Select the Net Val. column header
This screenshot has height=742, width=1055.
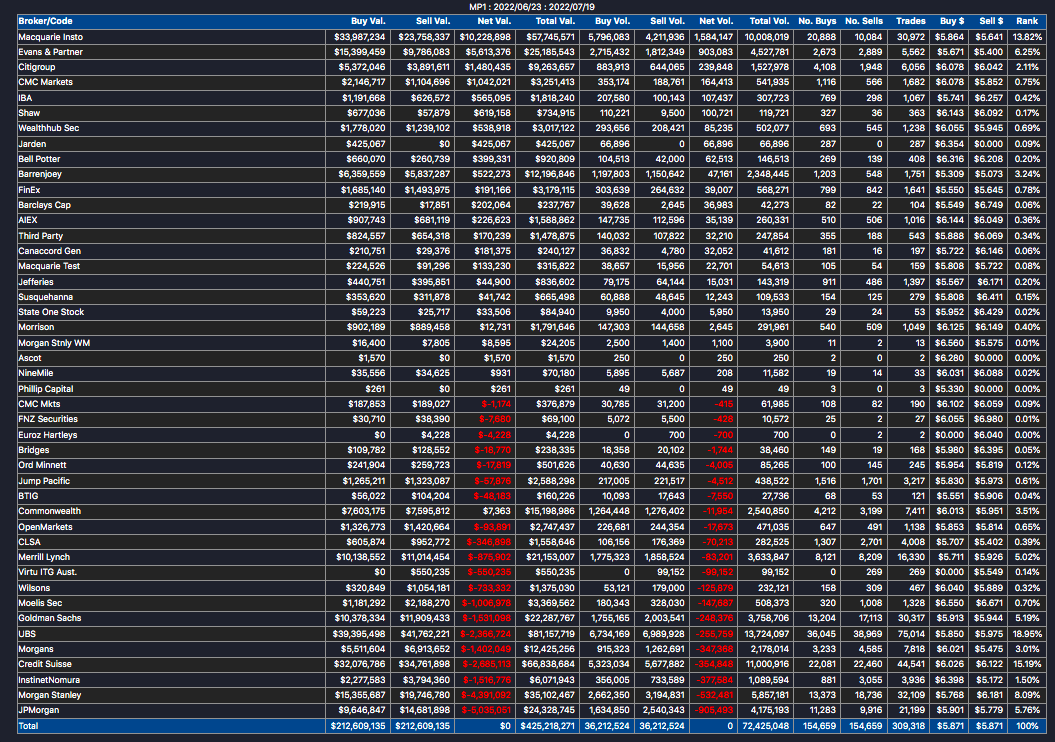pos(494,21)
